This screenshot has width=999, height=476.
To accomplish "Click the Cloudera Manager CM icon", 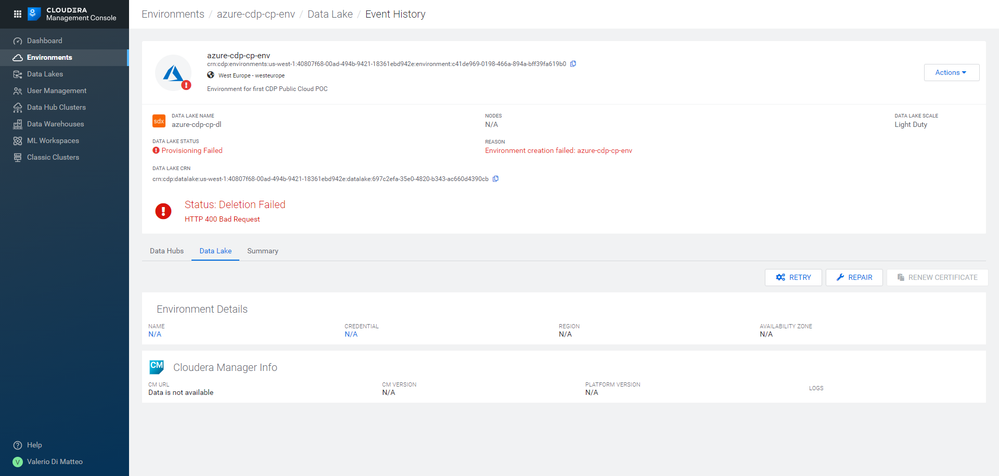I will point(157,367).
